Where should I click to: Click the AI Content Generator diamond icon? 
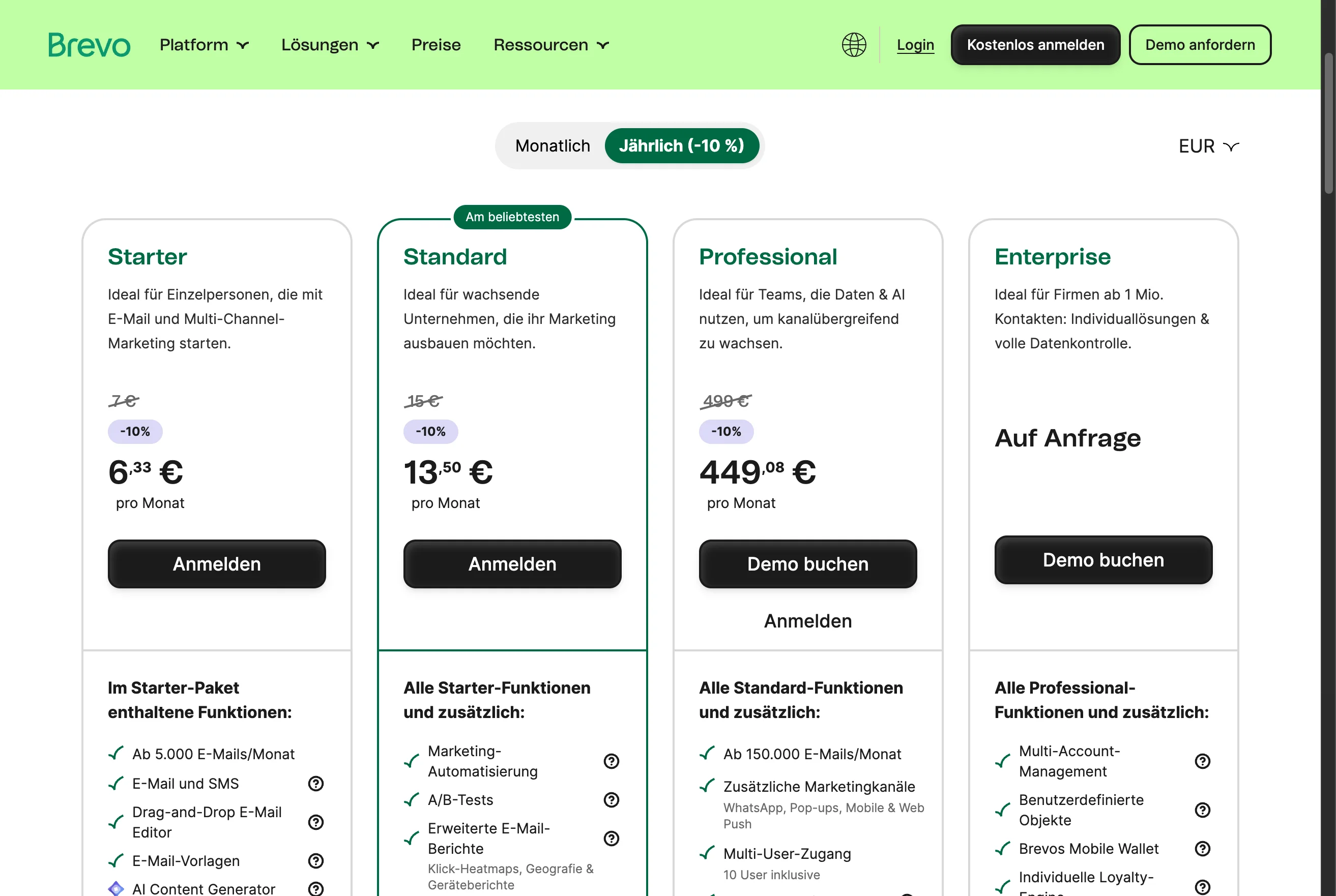point(116,888)
